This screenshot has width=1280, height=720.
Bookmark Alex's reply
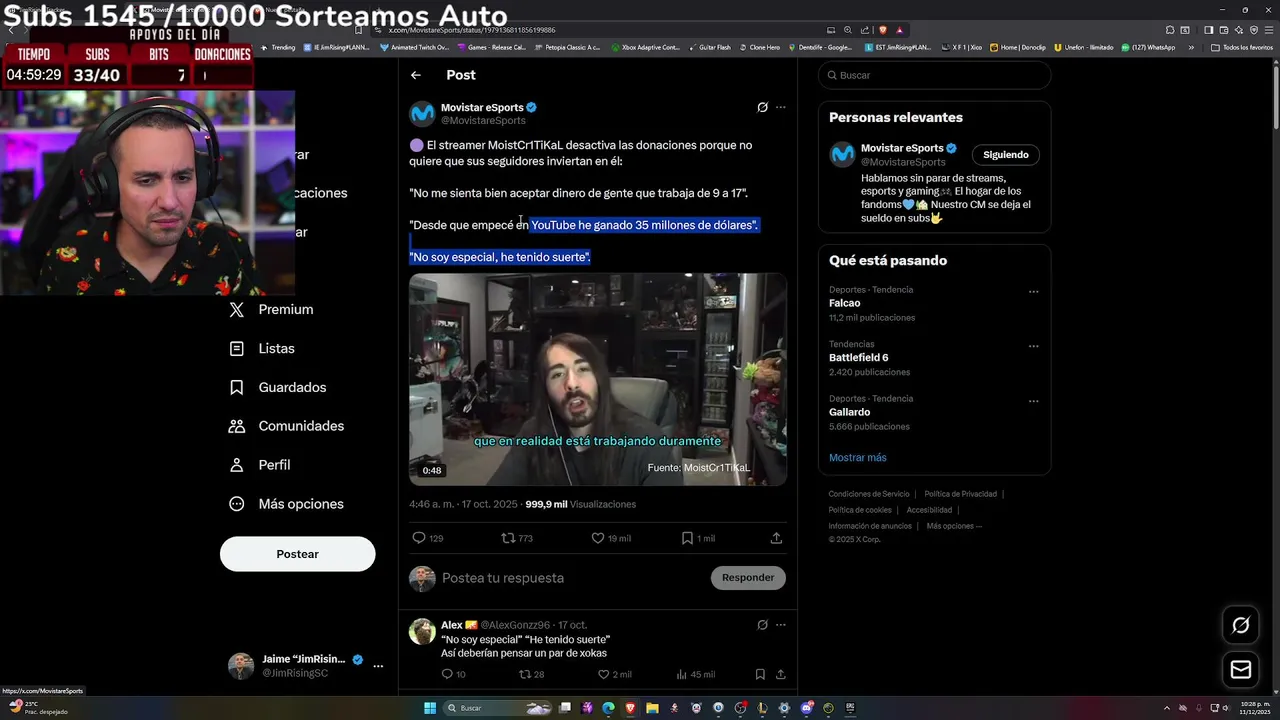click(x=760, y=675)
